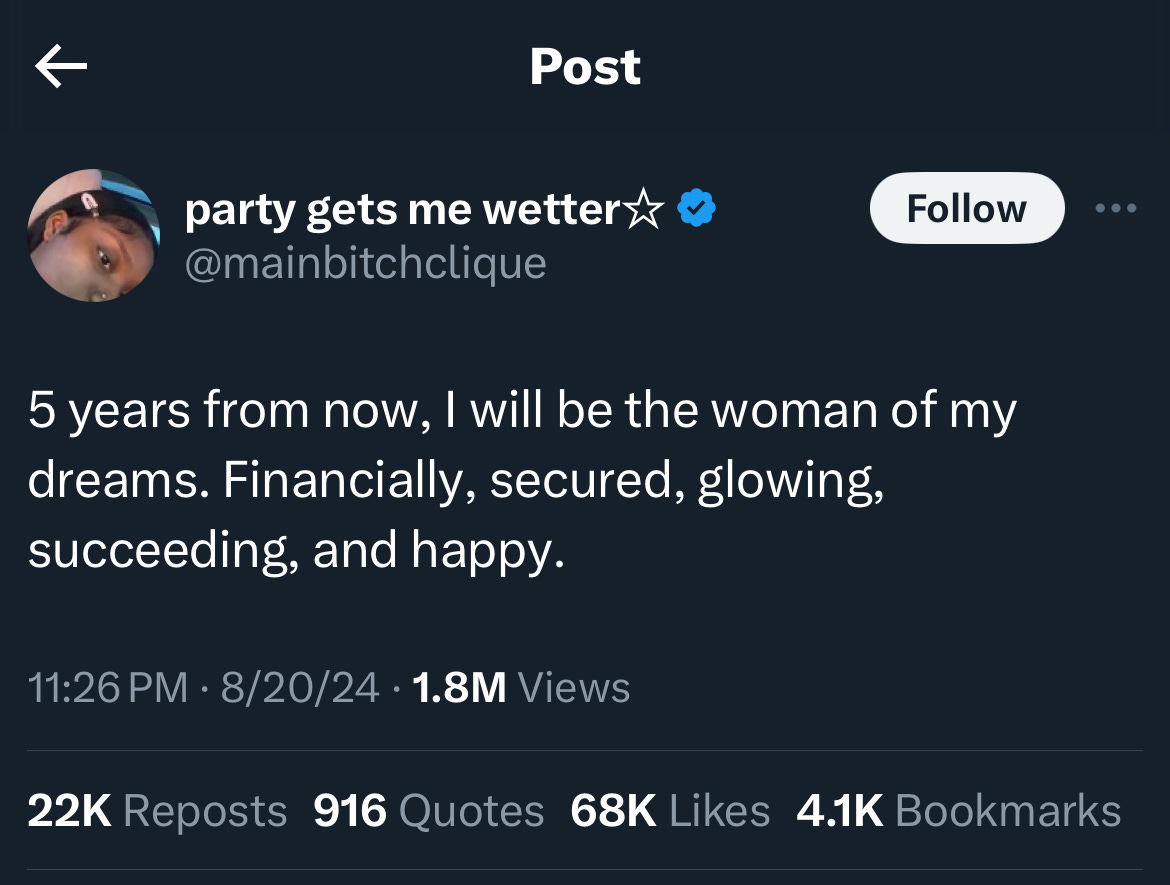The image size is (1170, 885).
Task: Tap the 8/20/24 post date
Action: [x=300, y=687]
